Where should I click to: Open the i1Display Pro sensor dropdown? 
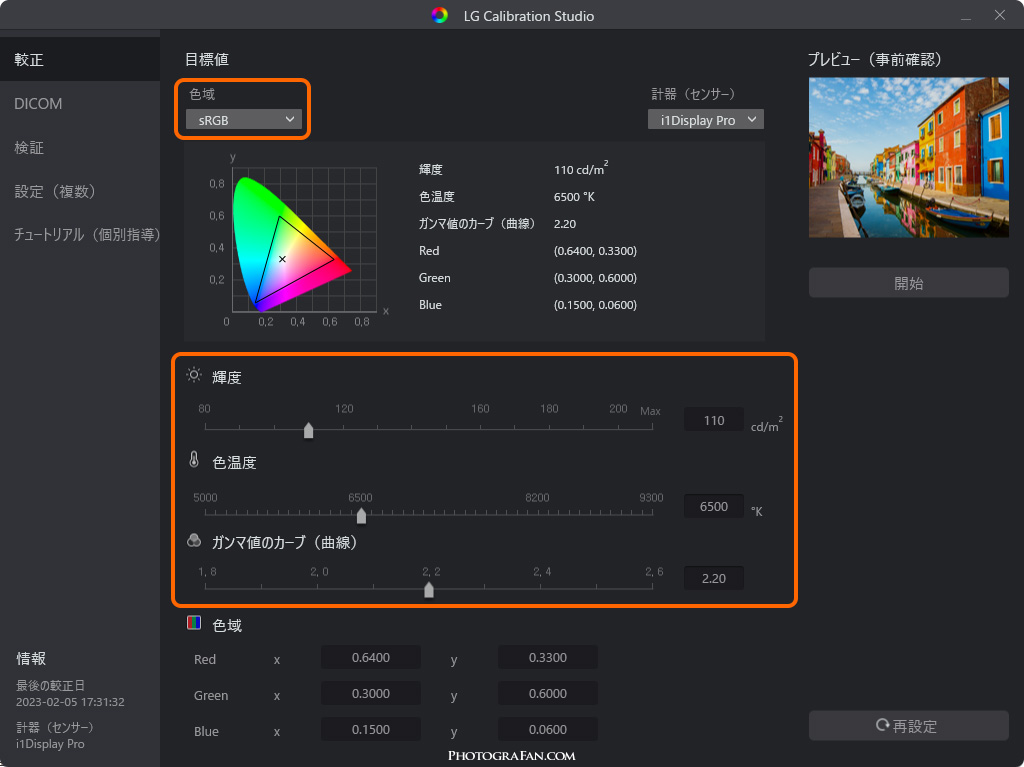click(705, 120)
